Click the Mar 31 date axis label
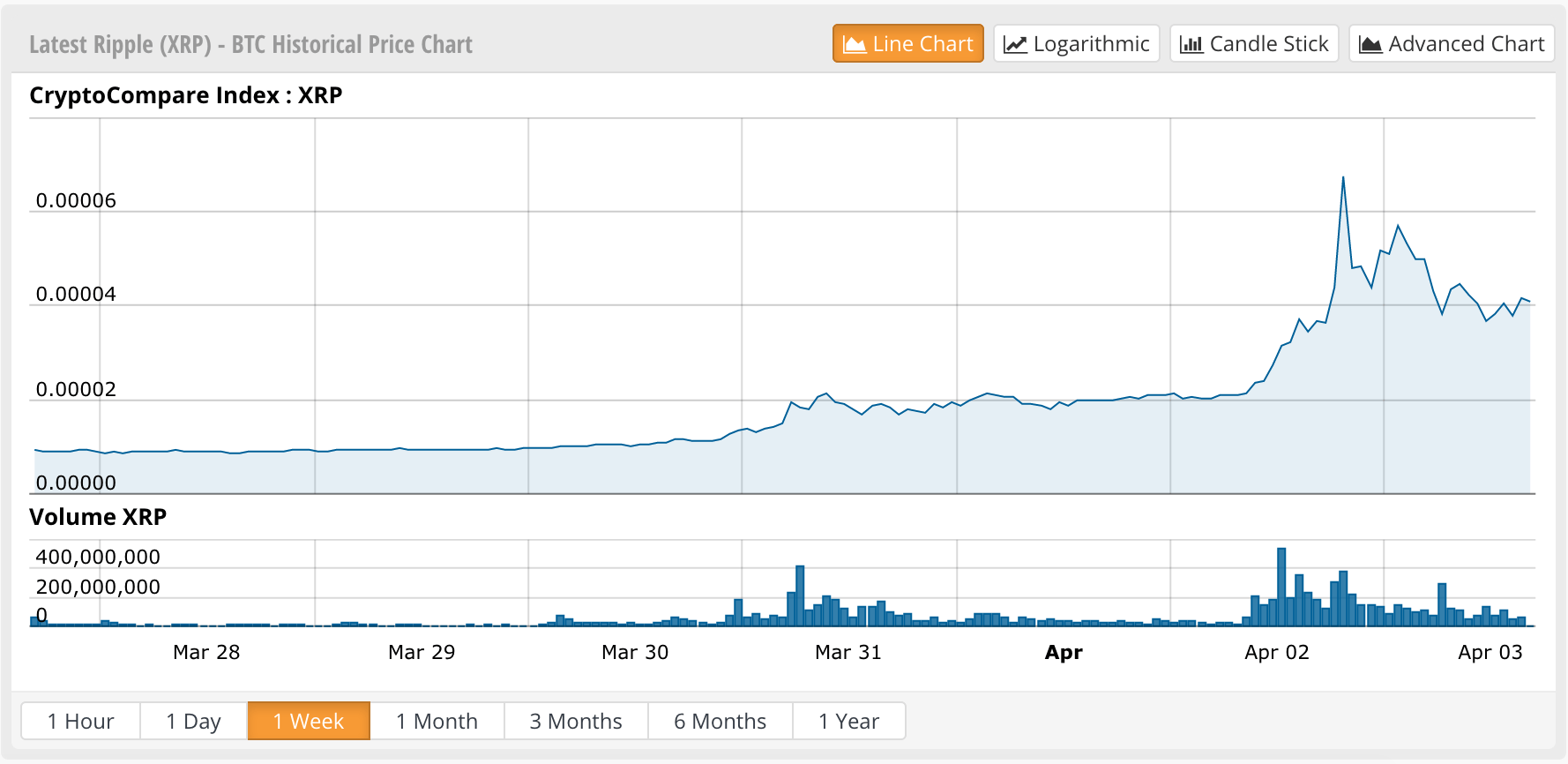Screen dimensions: 1568x764 [847, 652]
